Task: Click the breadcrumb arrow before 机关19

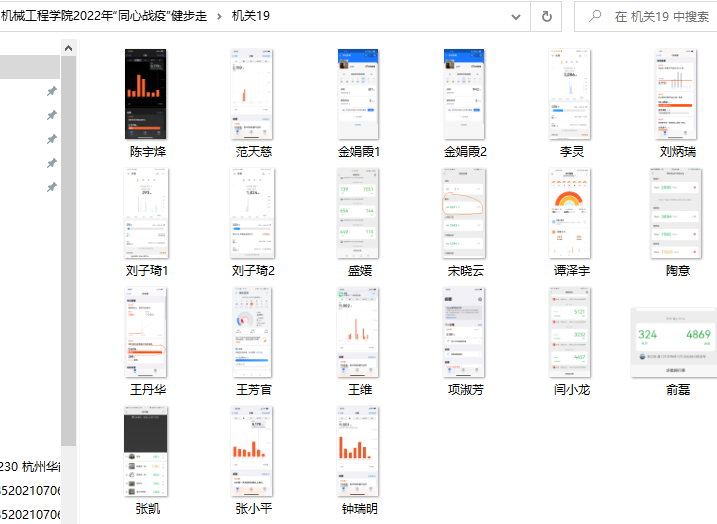Action: (x=219, y=16)
